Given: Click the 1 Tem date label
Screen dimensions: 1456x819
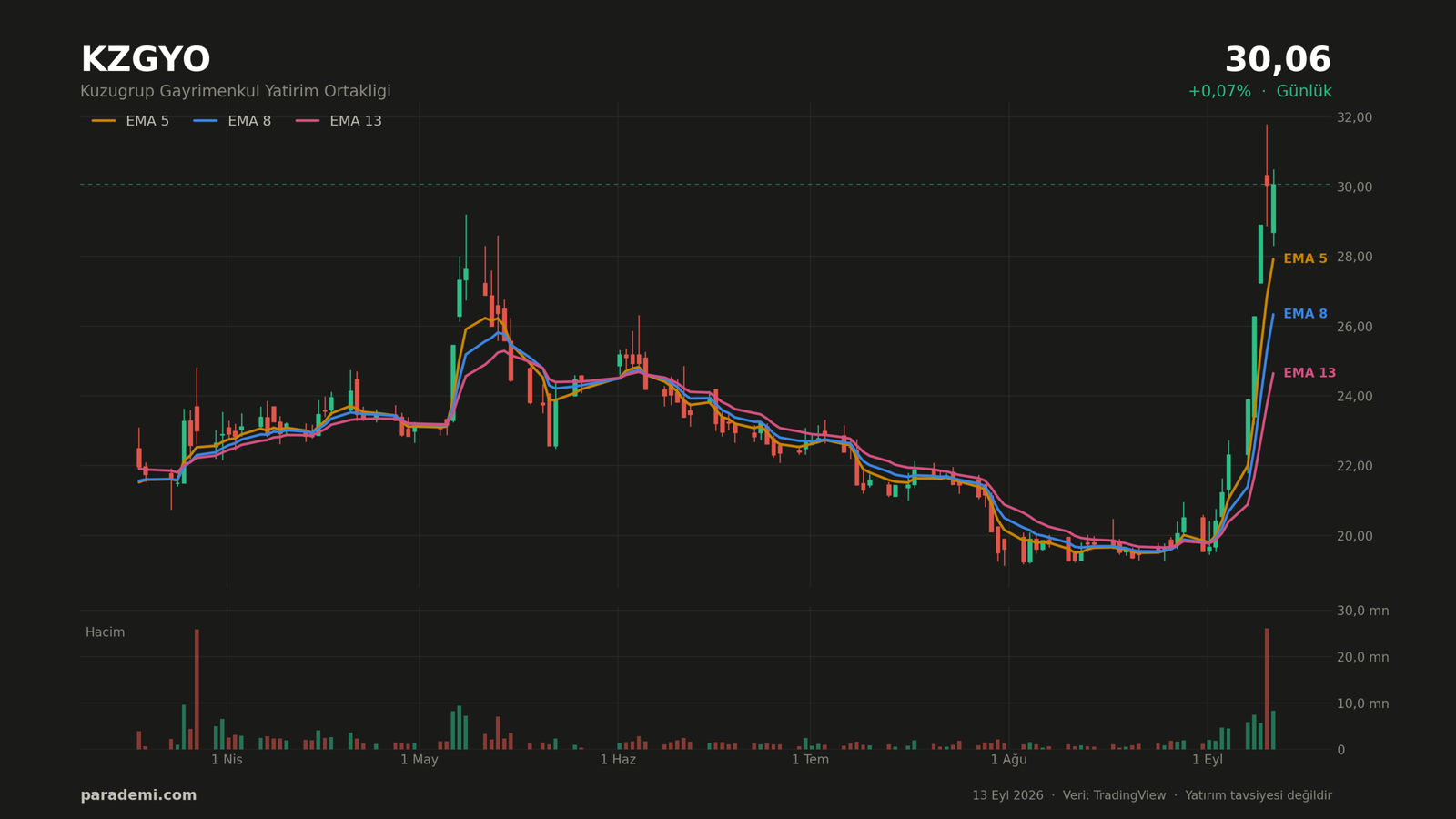Looking at the screenshot, I should pyautogui.click(x=810, y=760).
